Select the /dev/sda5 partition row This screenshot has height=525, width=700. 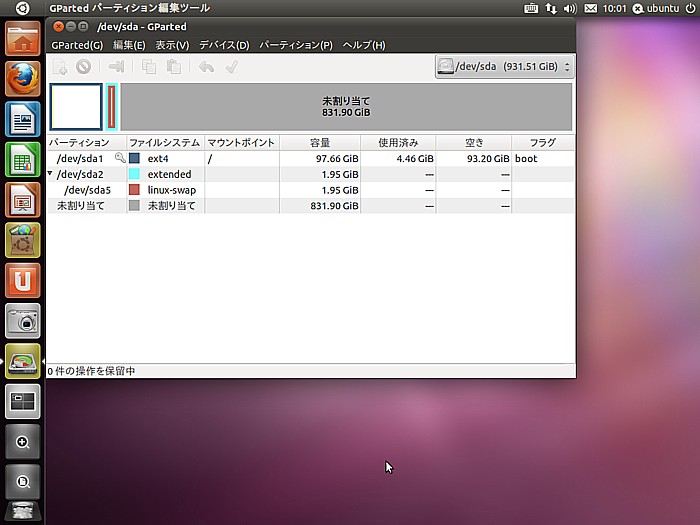click(x=310, y=190)
